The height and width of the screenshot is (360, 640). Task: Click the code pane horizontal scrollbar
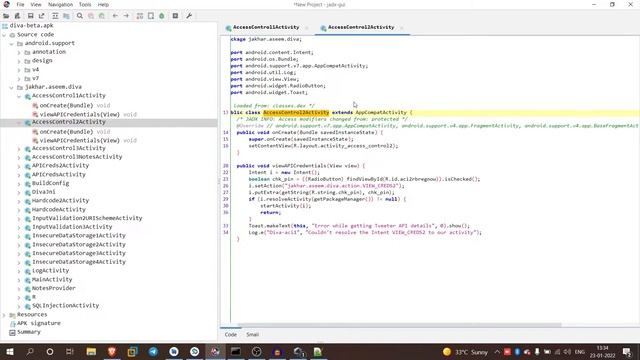pyautogui.click(x=399, y=326)
